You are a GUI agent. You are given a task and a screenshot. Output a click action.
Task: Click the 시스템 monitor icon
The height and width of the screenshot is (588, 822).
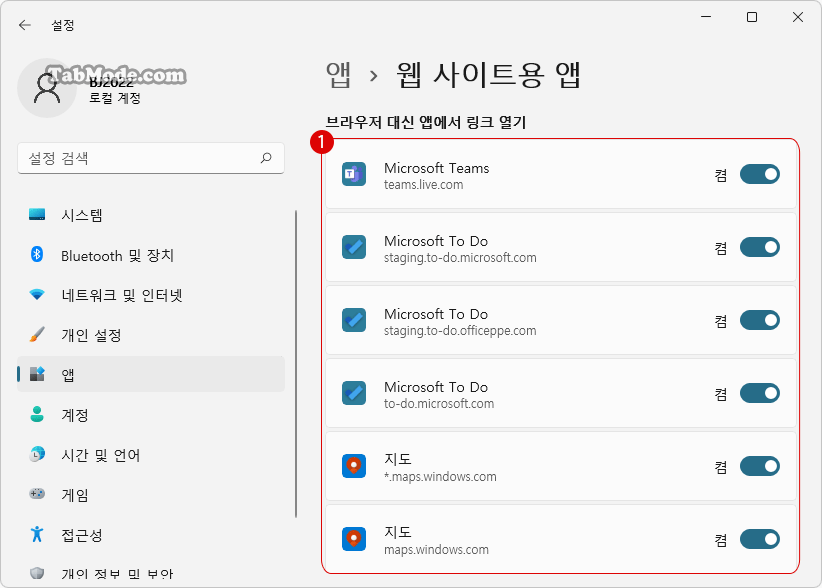coord(37,214)
